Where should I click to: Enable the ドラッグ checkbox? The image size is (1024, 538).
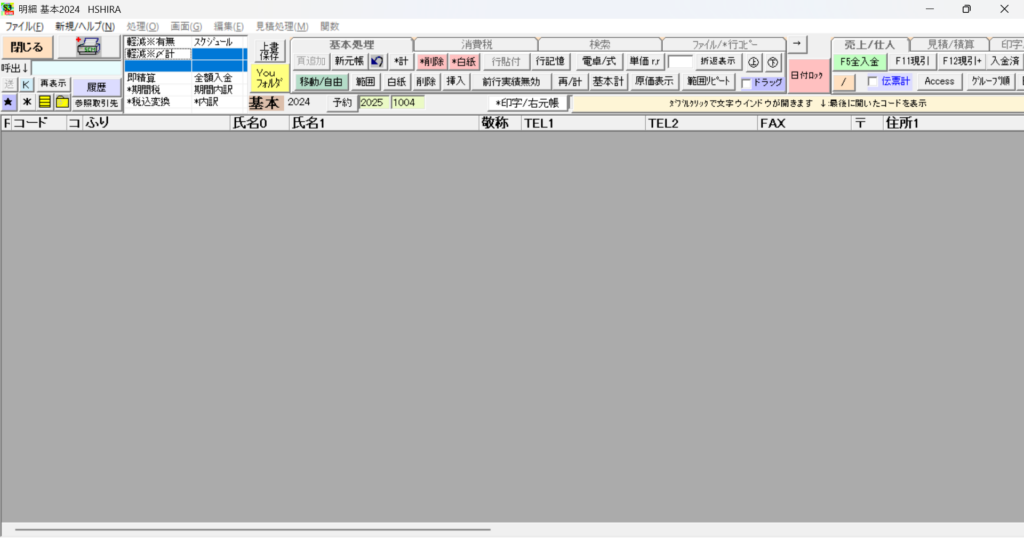[746, 82]
